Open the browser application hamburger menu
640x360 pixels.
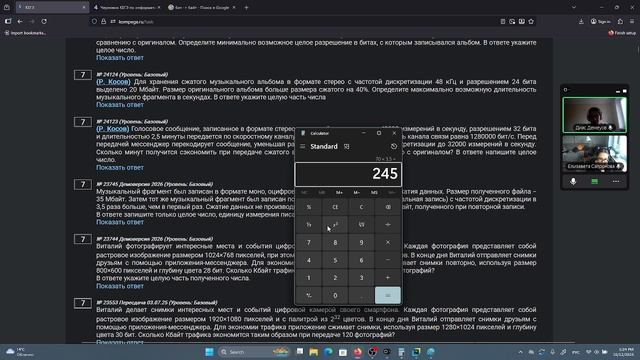632,21
